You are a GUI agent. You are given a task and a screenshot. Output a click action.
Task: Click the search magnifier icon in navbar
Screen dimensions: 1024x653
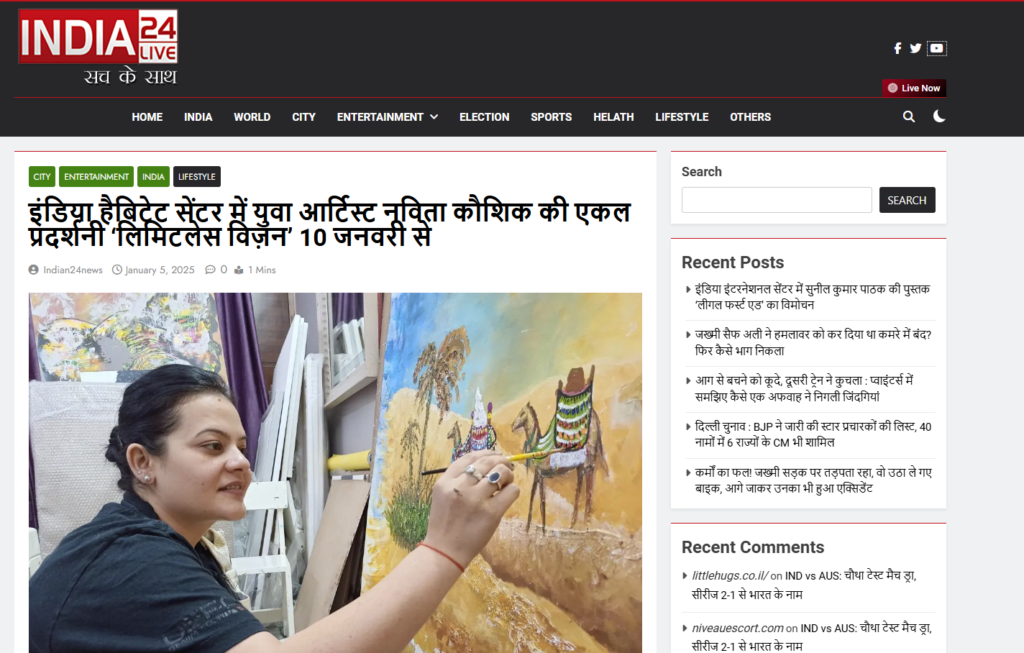pos(908,117)
